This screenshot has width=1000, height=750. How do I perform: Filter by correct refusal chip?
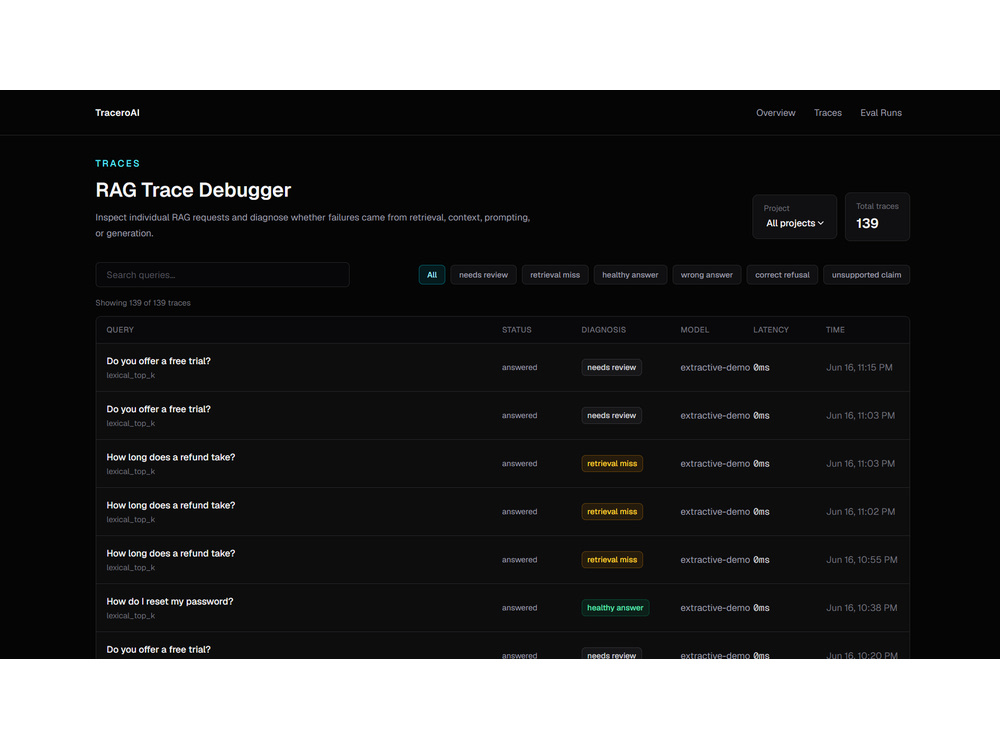[x=782, y=275]
